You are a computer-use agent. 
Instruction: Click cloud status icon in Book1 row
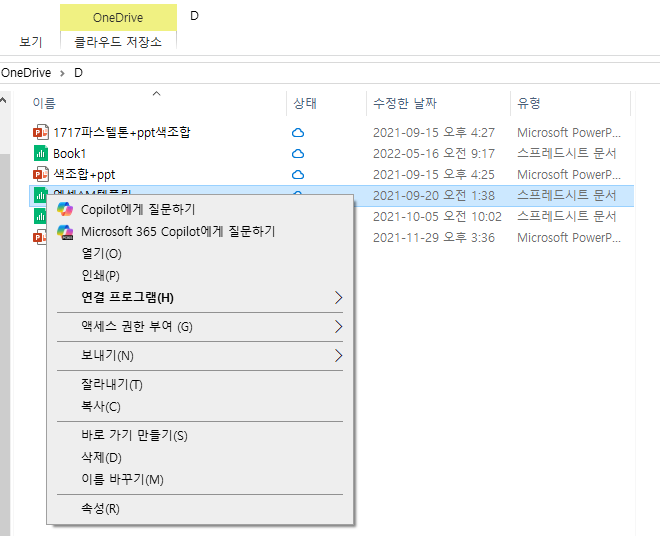pyautogui.click(x=298, y=154)
